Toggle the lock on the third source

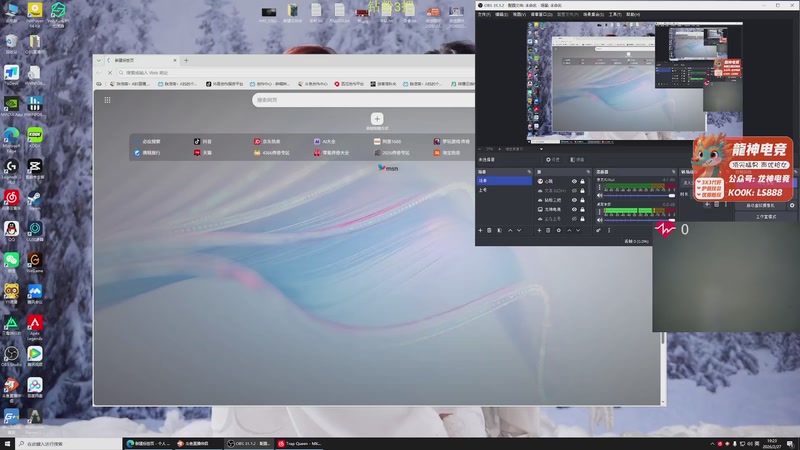point(582,200)
